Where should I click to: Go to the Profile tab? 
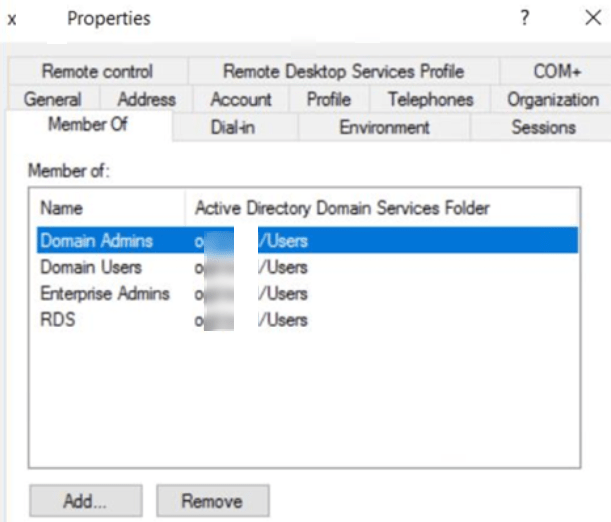point(328,100)
